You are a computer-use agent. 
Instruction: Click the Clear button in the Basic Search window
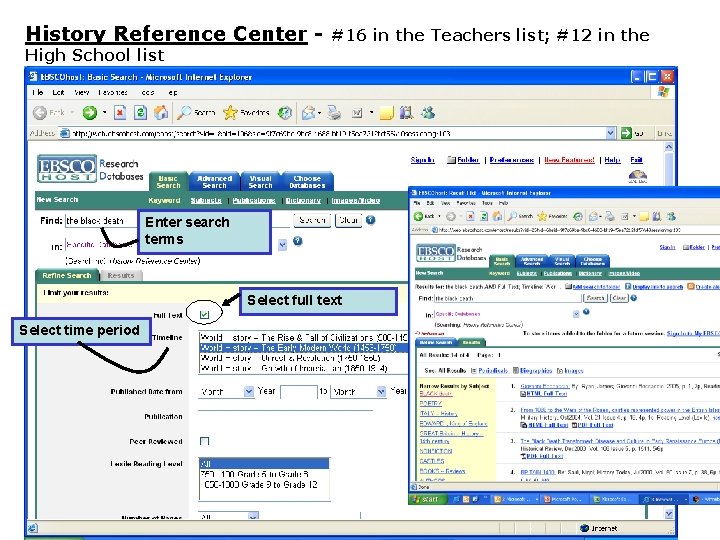click(x=349, y=220)
